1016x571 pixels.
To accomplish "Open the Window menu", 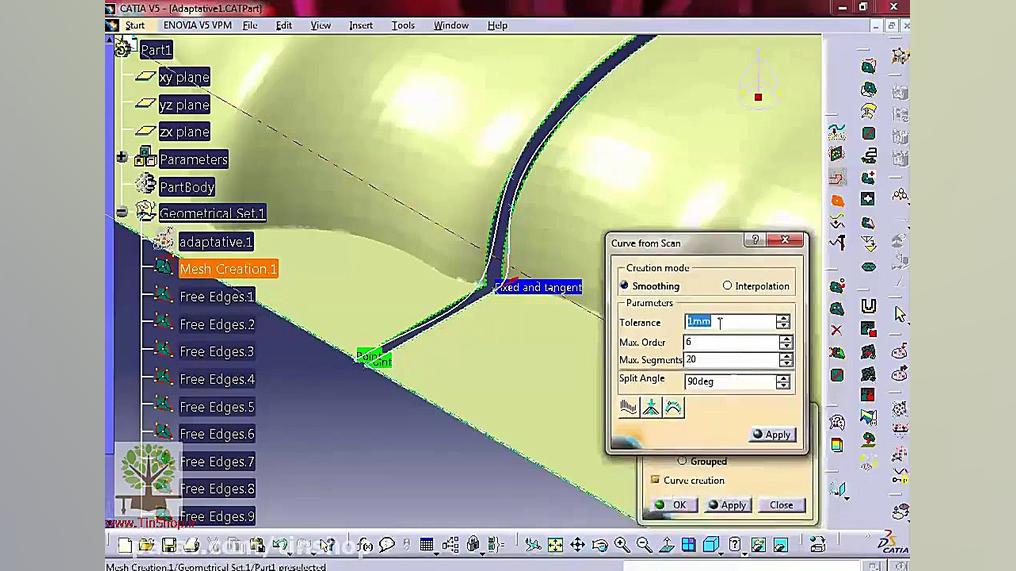I will click(x=451, y=25).
